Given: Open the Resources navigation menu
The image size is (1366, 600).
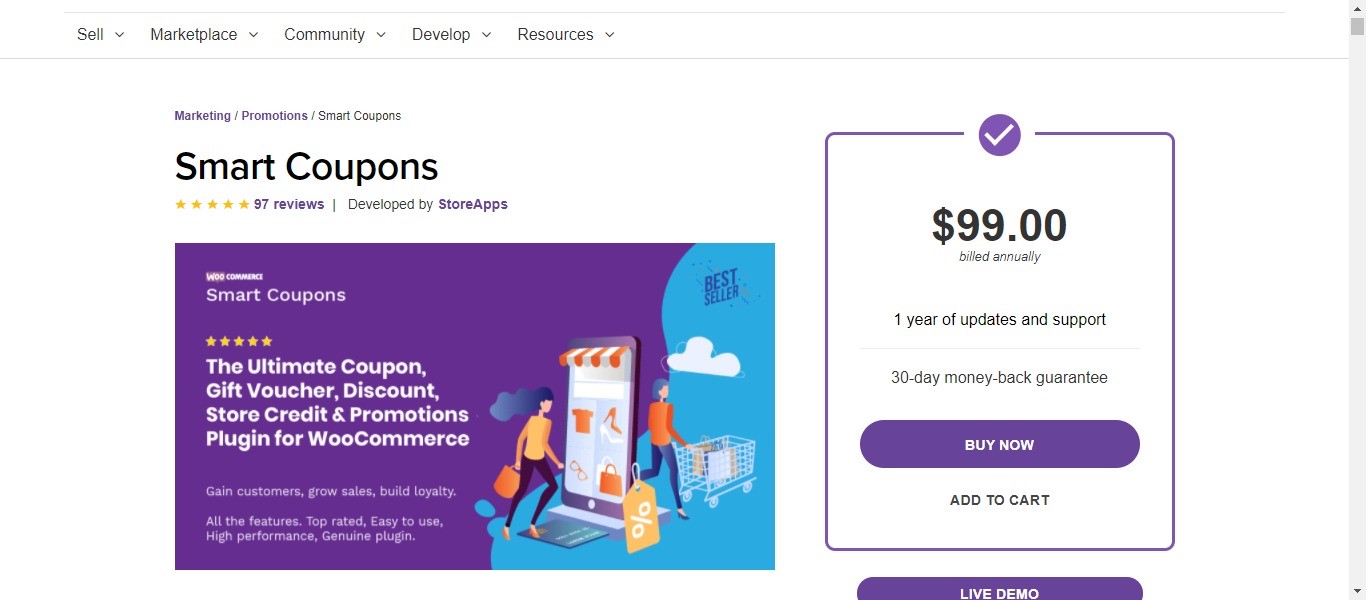Looking at the screenshot, I should tap(566, 35).
